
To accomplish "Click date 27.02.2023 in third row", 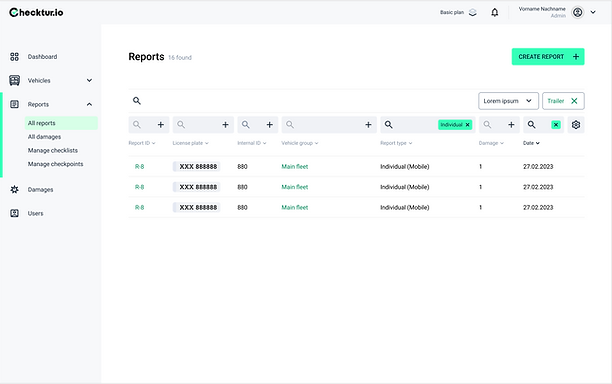I will [538, 207].
